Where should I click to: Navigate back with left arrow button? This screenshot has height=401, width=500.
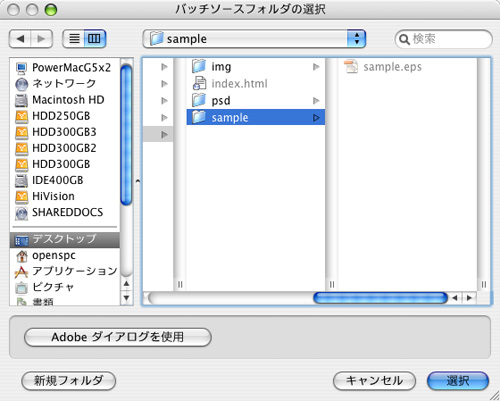[20, 39]
